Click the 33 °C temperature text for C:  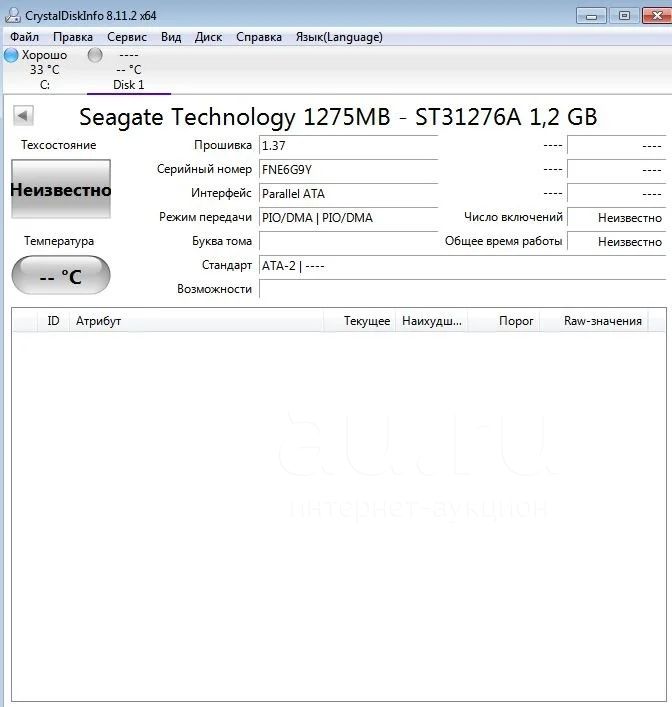point(45,70)
